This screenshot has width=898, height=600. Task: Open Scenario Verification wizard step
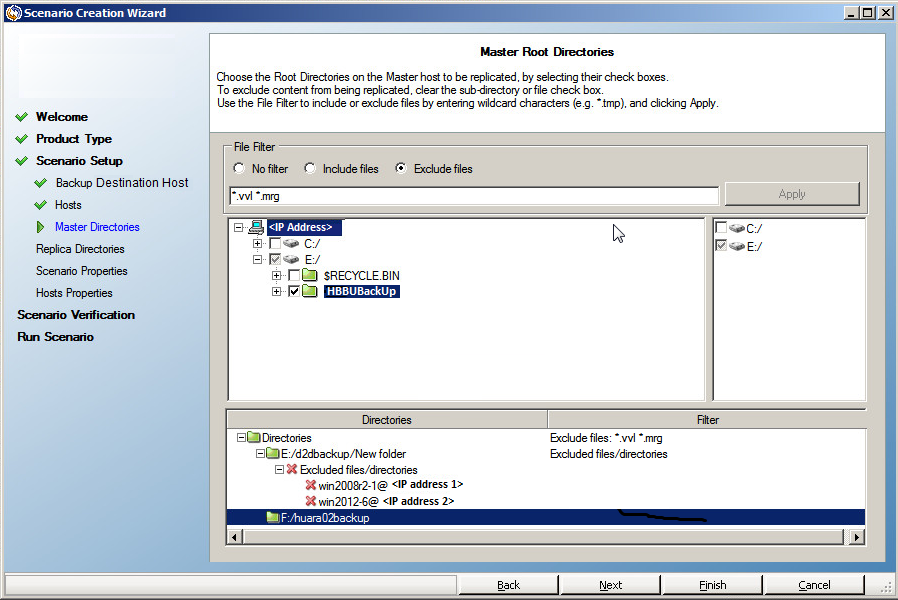click(x=76, y=315)
